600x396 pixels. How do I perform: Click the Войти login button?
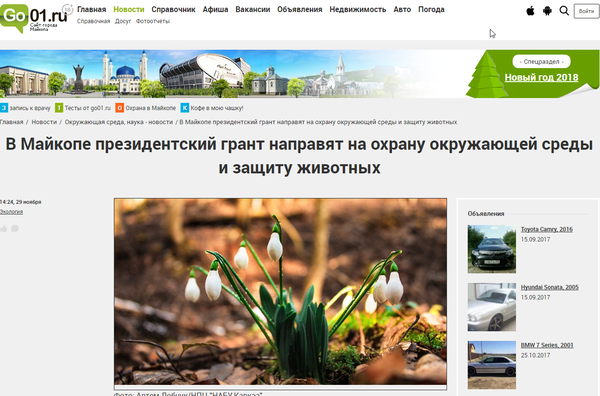(586, 11)
